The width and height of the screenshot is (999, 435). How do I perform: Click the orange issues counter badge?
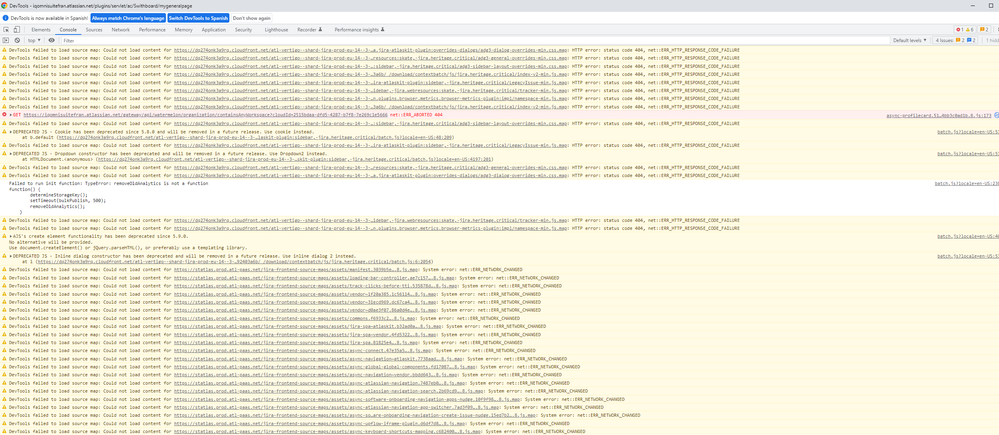(x=984, y=30)
